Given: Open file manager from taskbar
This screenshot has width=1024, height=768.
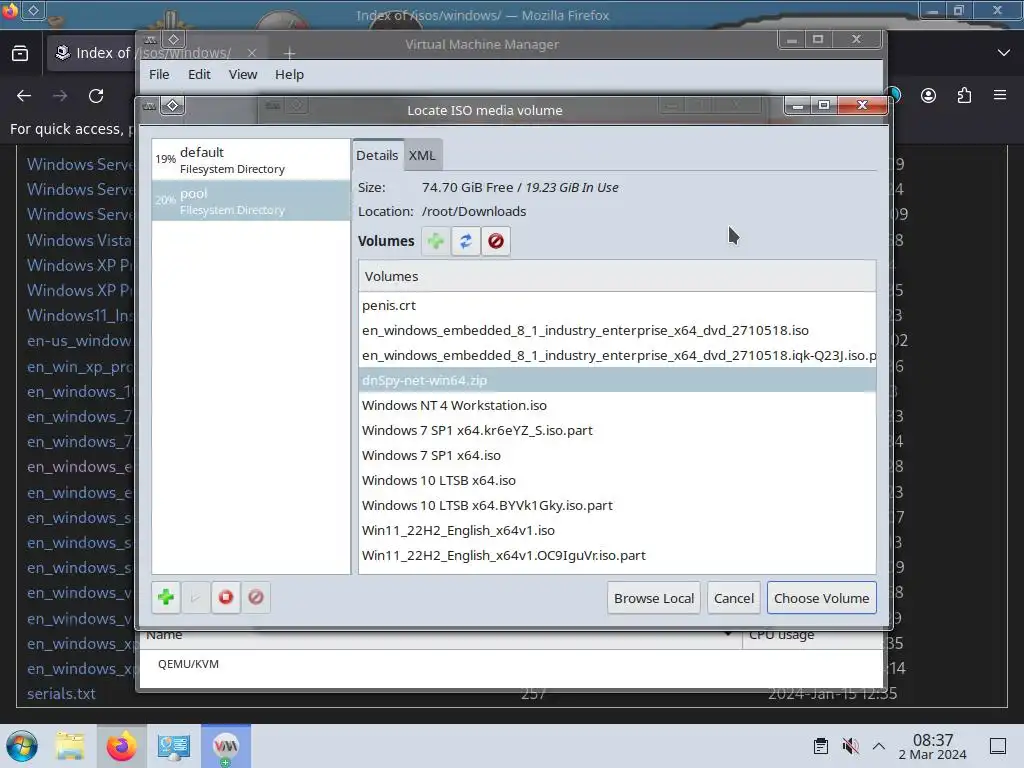Looking at the screenshot, I should pyautogui.click(x=70, y=746).
